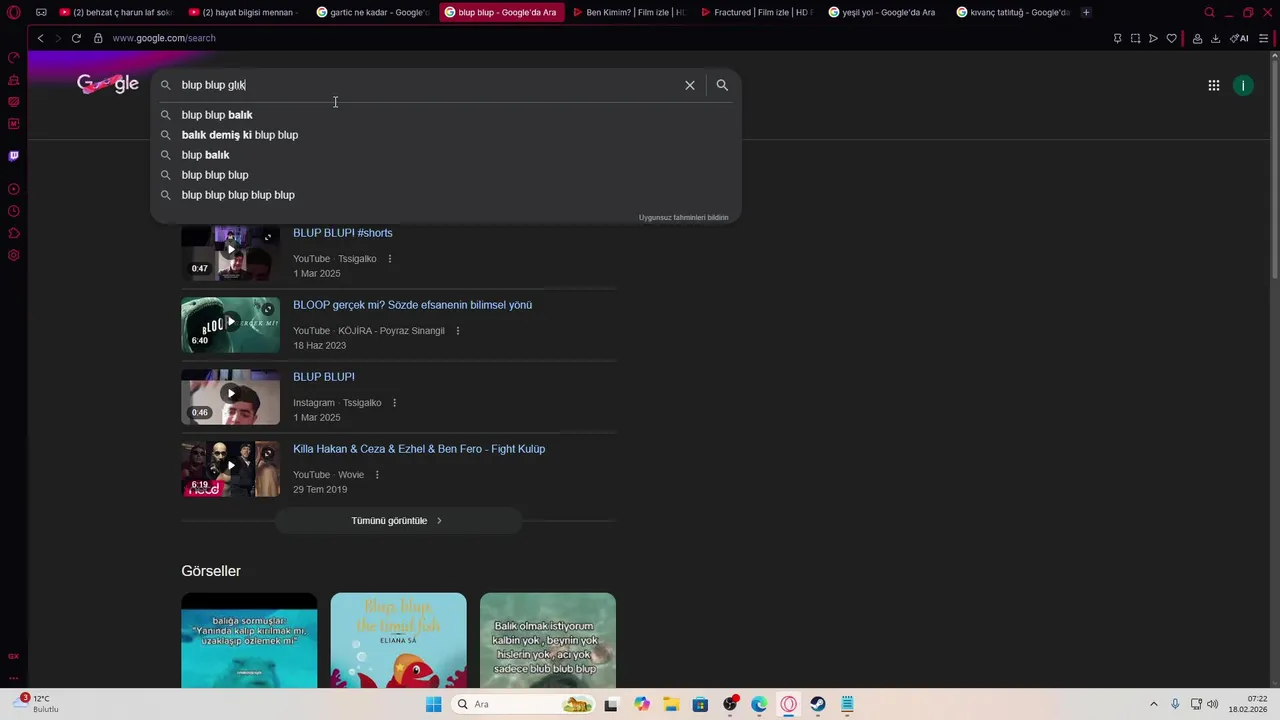Open more options for BLOOP gerçek mi result
Viewport: 1280px width, 720px height.
coord(458,331)
